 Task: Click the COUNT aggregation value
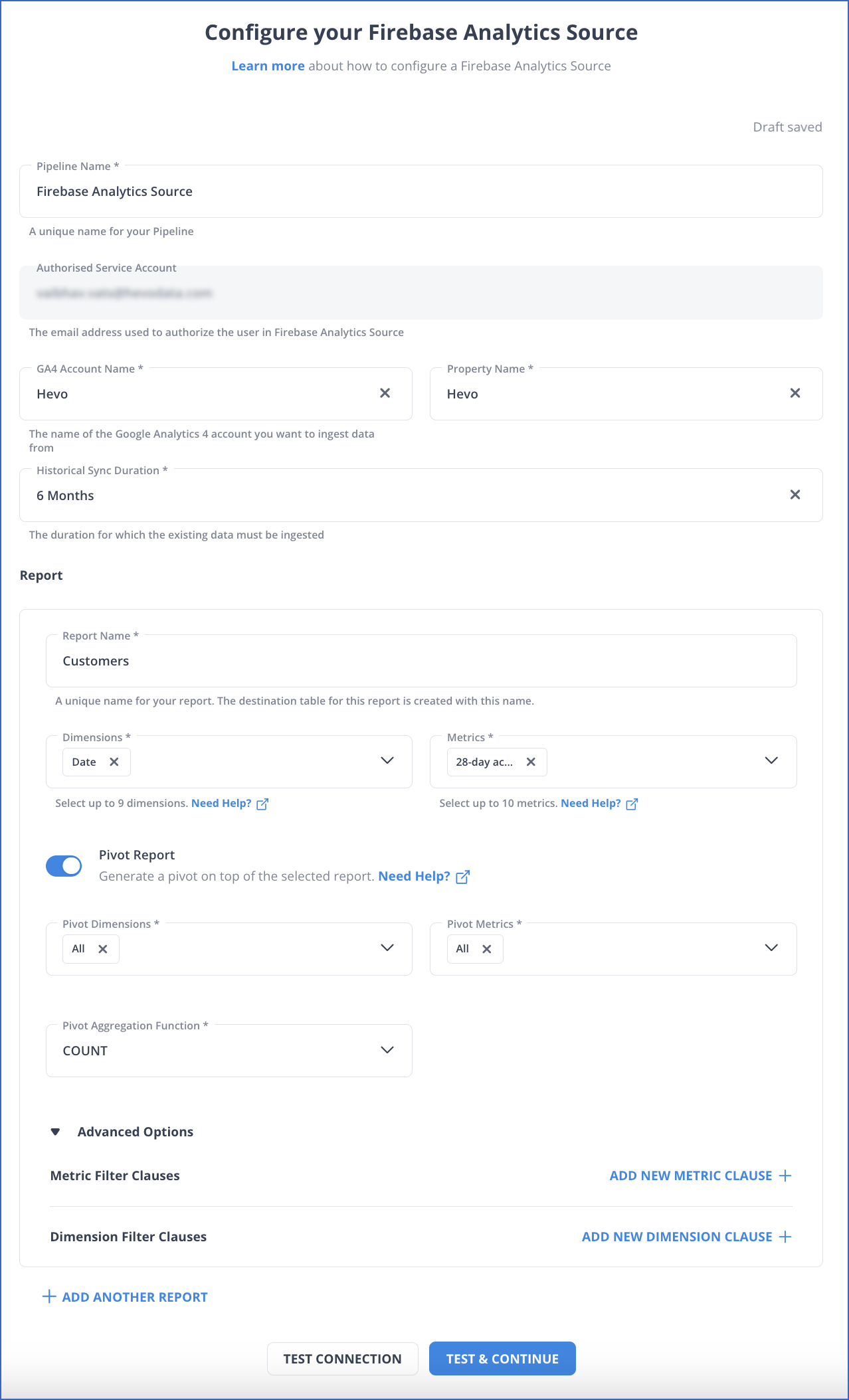tap(85, 1051)
